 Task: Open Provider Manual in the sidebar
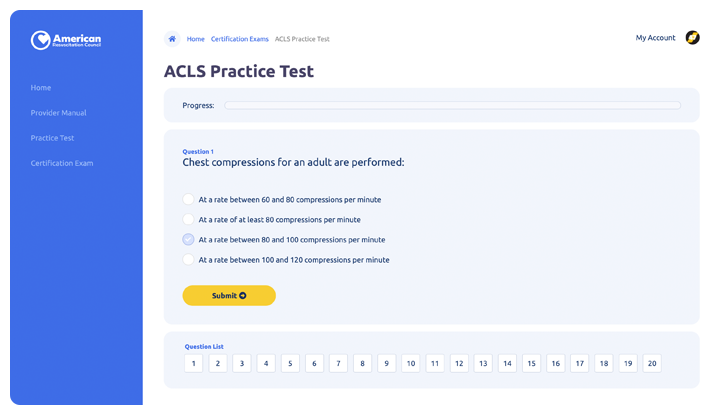click(x=58, y=113)
